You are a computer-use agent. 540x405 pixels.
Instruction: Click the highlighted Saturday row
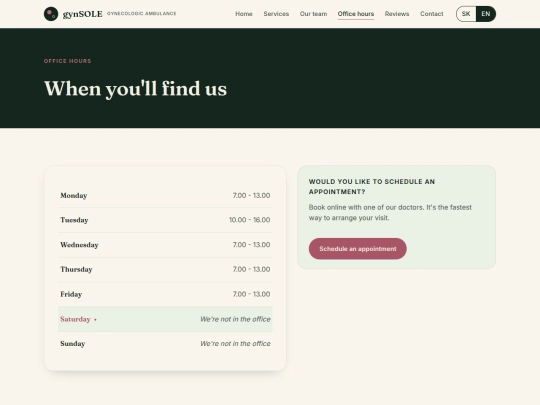click(165, 319)
